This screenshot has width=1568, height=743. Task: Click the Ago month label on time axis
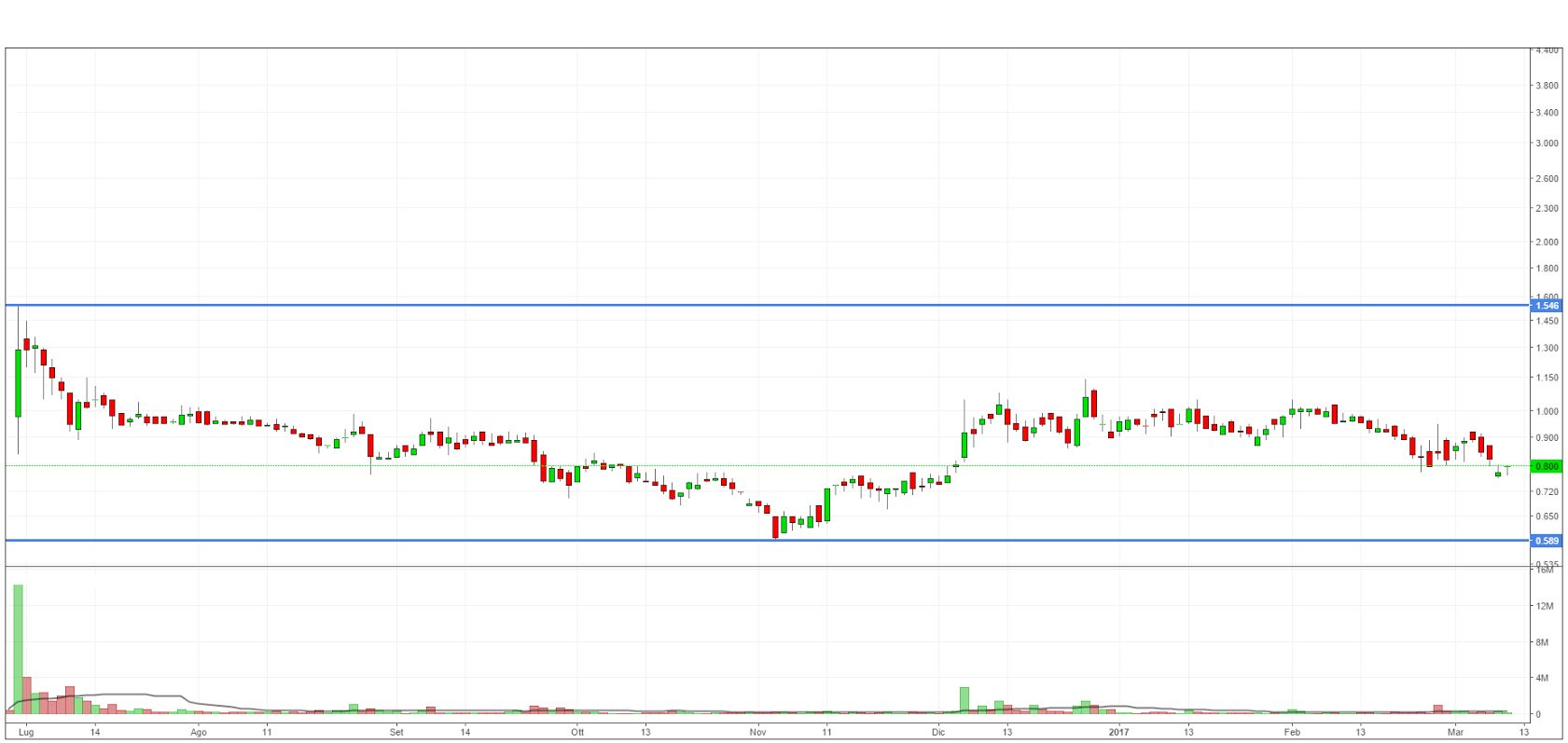pyautogui.click(x=199, y=733)
